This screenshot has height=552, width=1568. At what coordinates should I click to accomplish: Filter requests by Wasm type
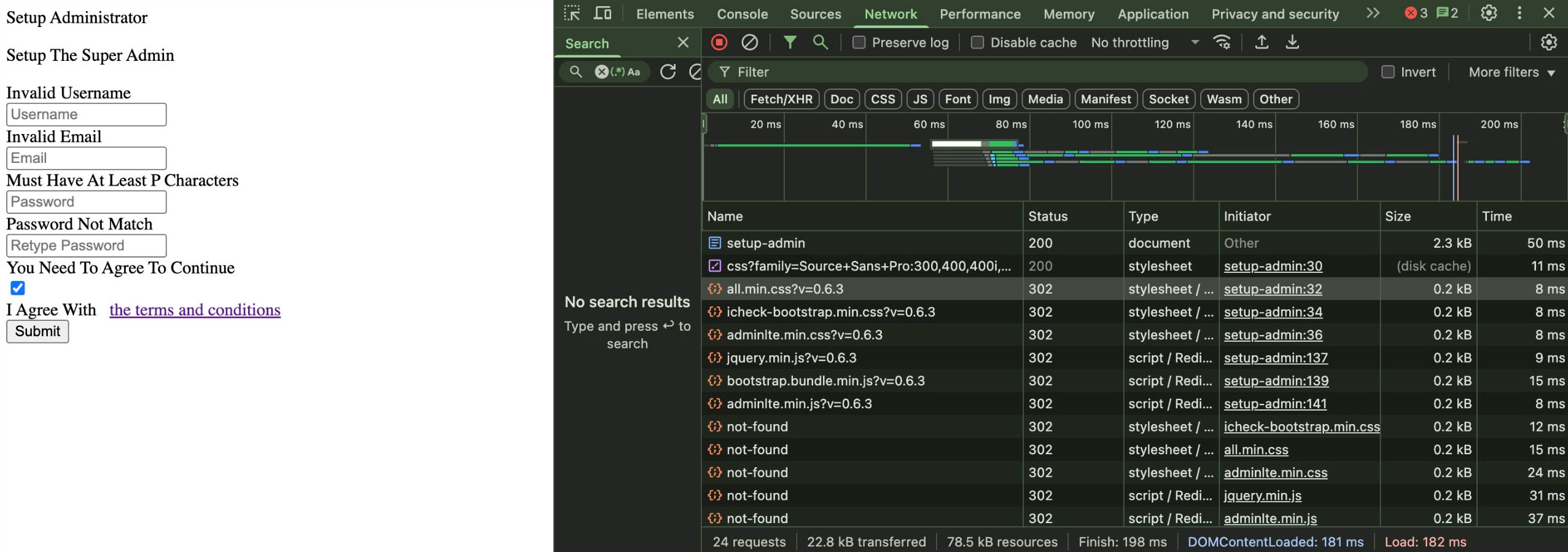1223,99
